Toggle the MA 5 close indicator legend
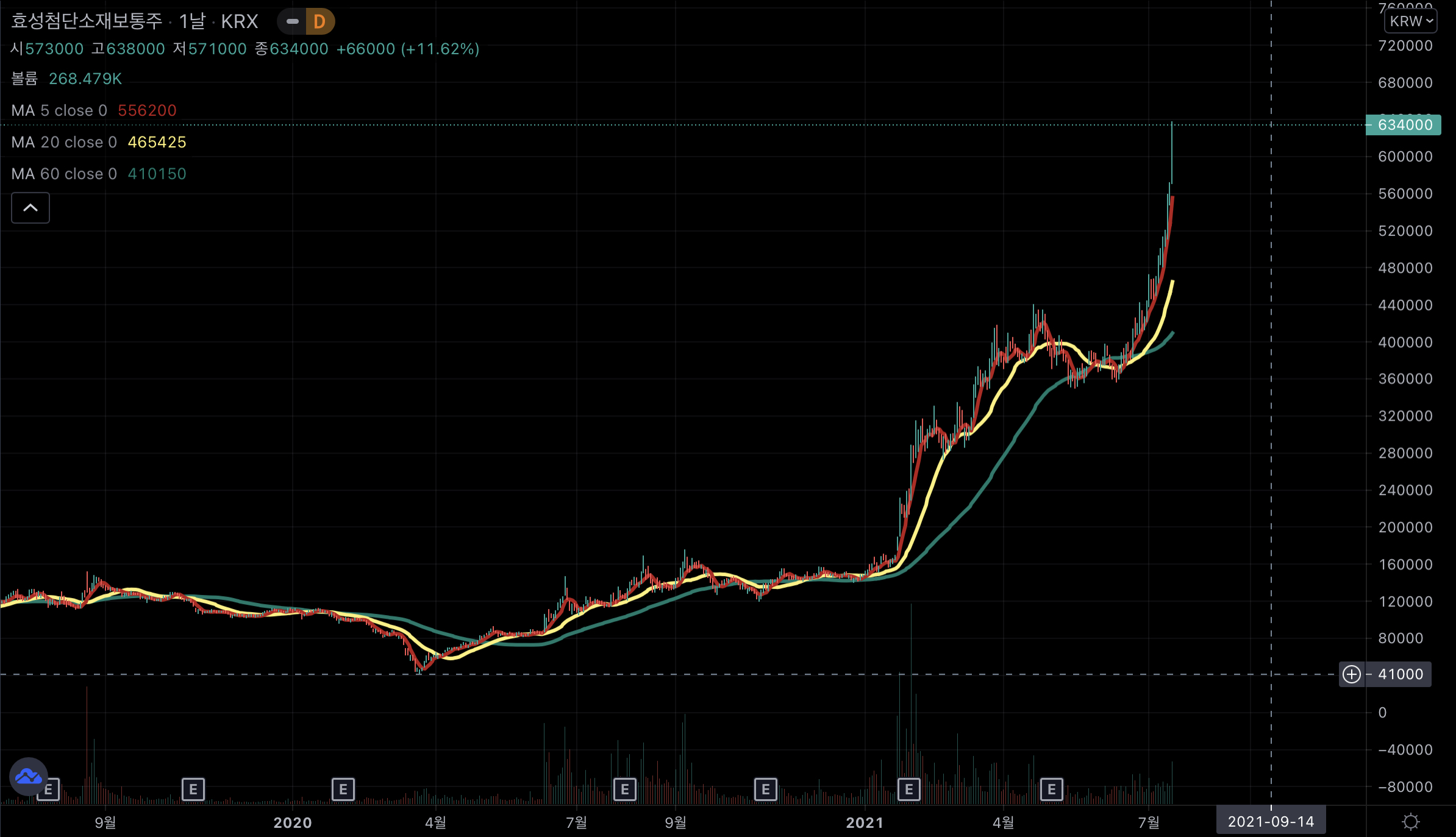The width and height of the screenshot is (1456, 837). 59,110
